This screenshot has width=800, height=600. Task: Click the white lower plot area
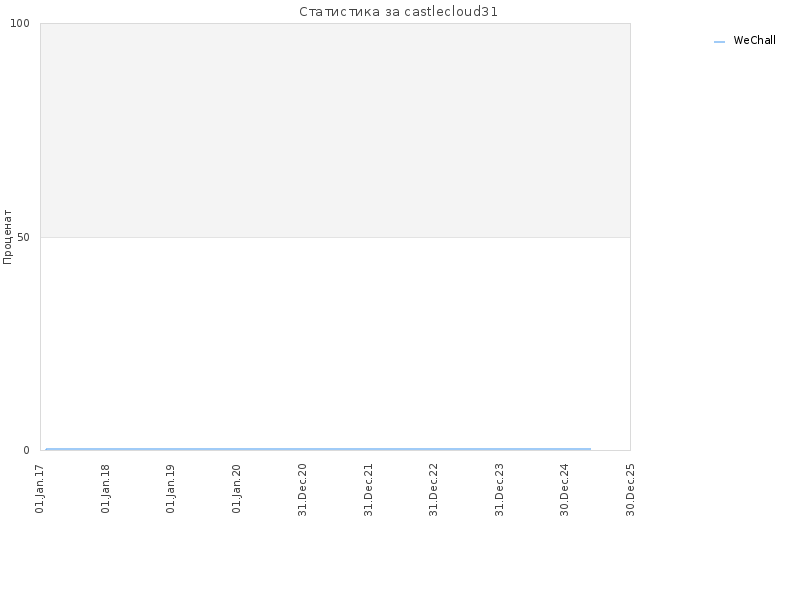pyautogui.click(x=335, y=343)
